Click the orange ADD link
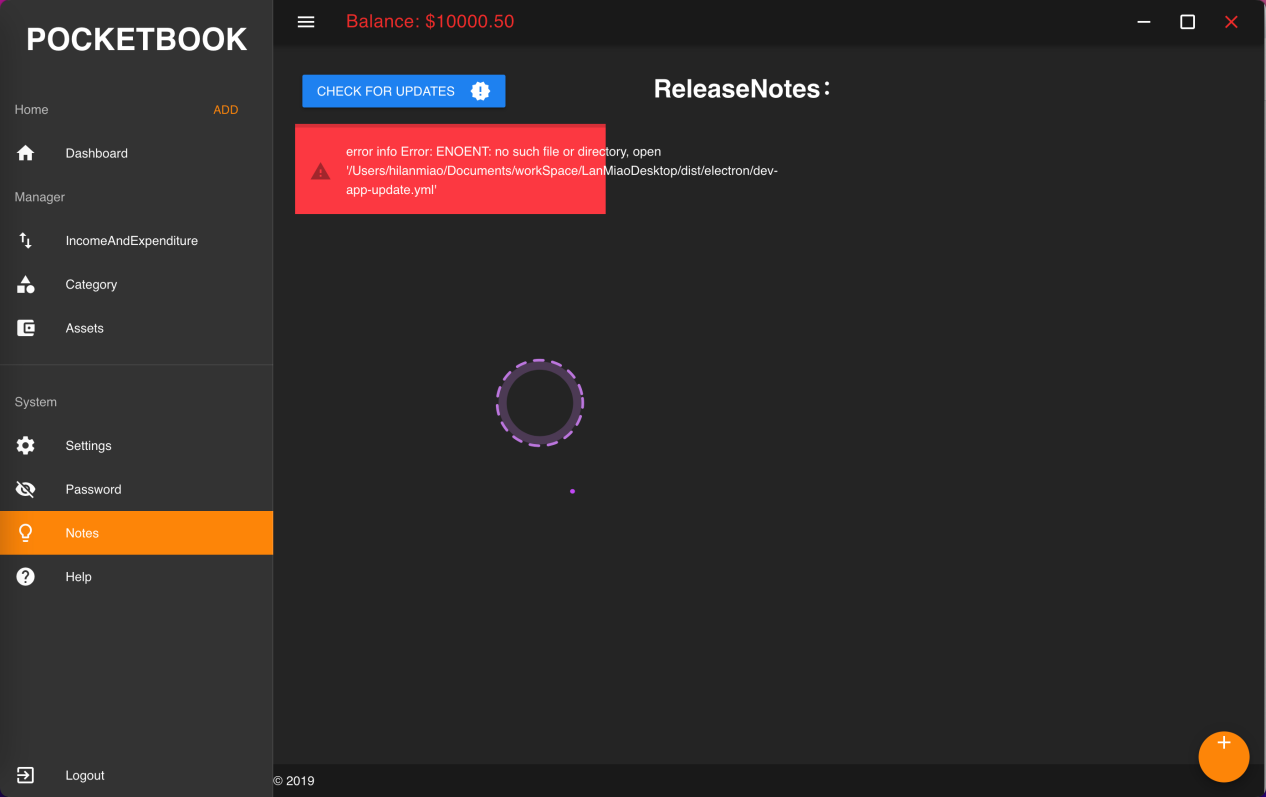Image resolution: width=1266 pixels, height=797 pixels. tap(226, 110)
